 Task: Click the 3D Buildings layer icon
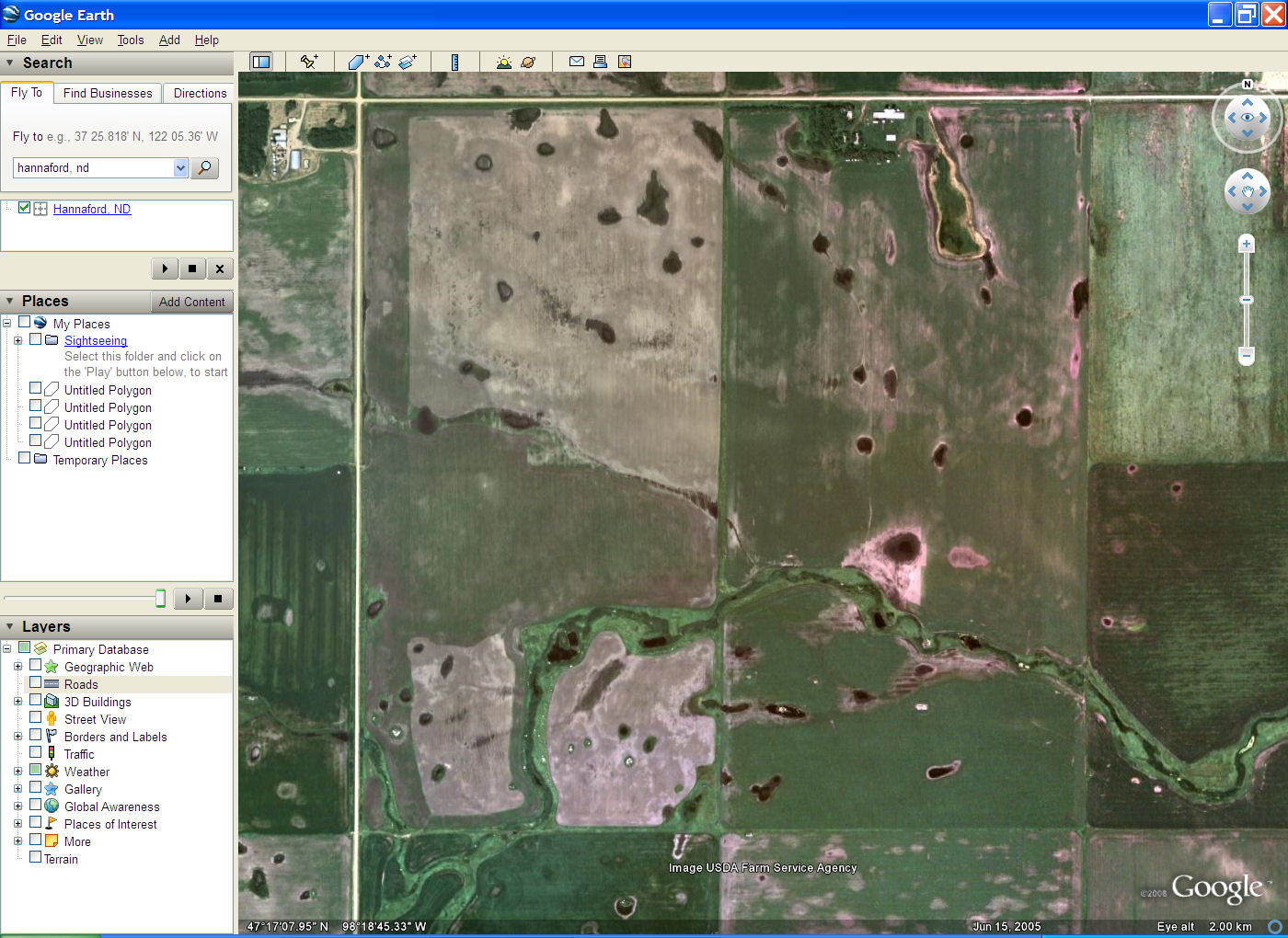point(52,701)
